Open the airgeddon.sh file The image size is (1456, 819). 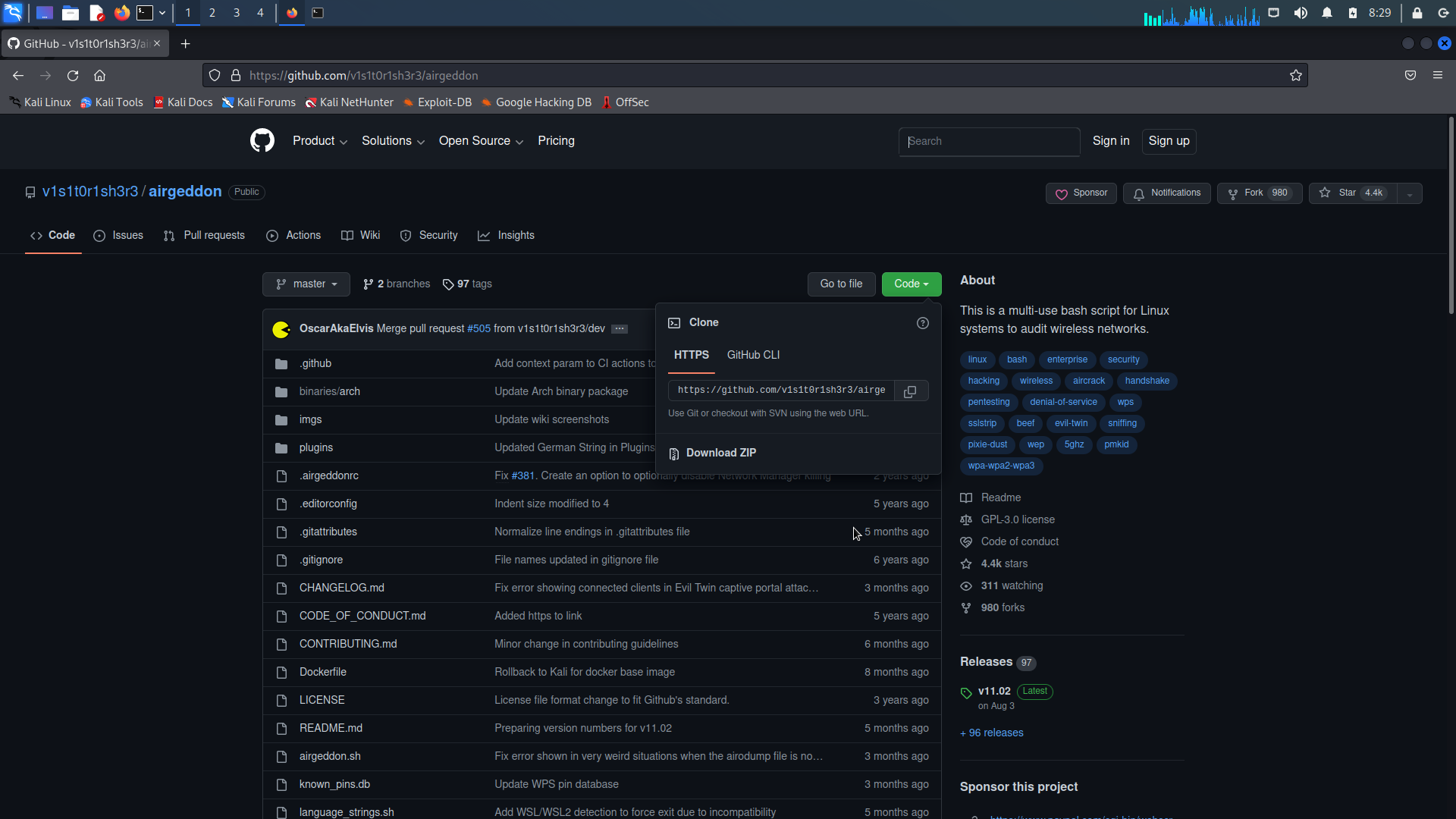[330, 757]
